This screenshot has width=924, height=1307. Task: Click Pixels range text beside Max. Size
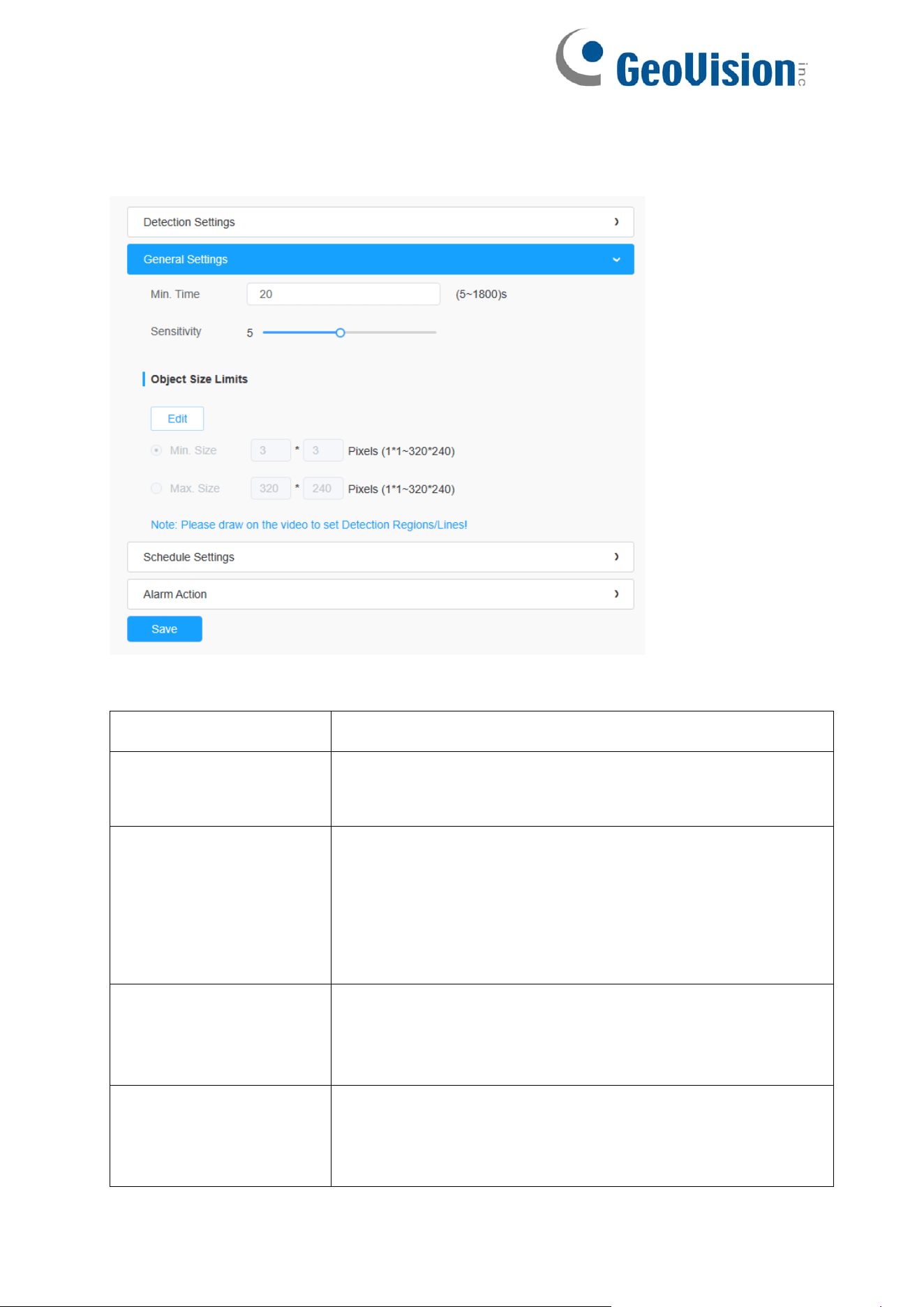401,489
